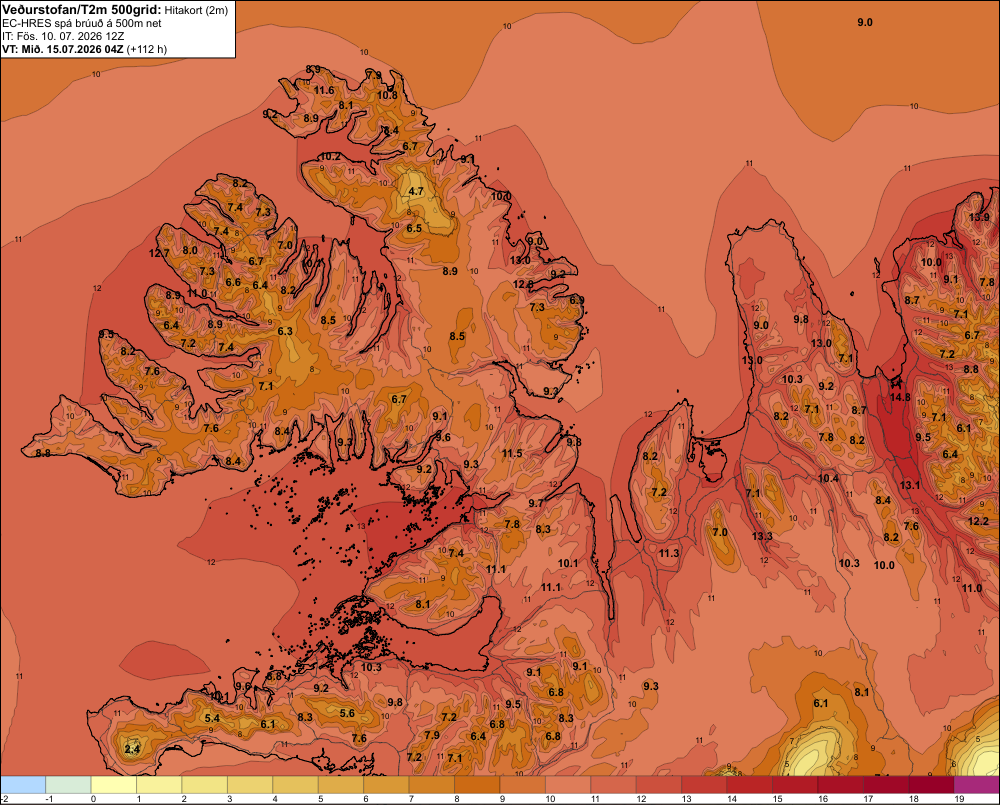
Task: Click the 10.4 temperature value on the map
Action: point(828,478)
